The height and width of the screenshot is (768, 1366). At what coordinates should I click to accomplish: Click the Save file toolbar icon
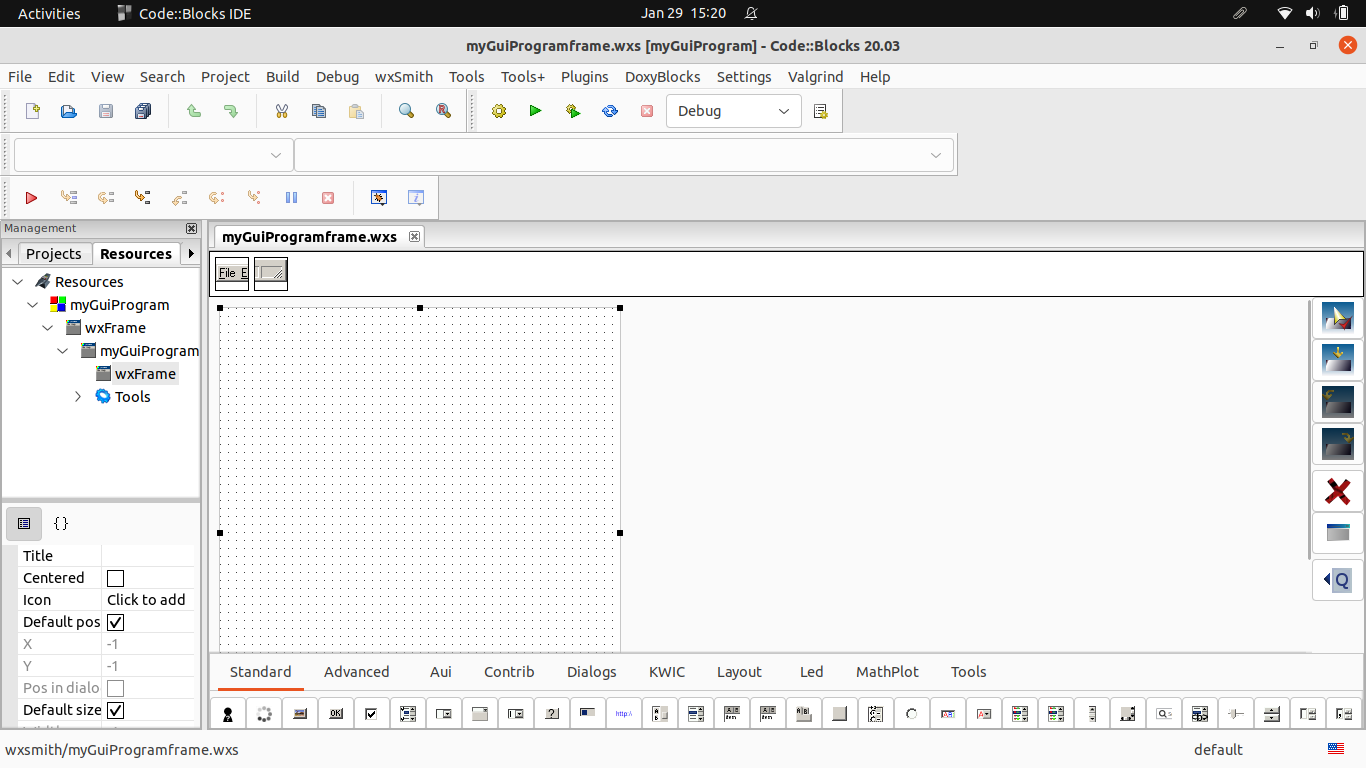pos(106,111)
